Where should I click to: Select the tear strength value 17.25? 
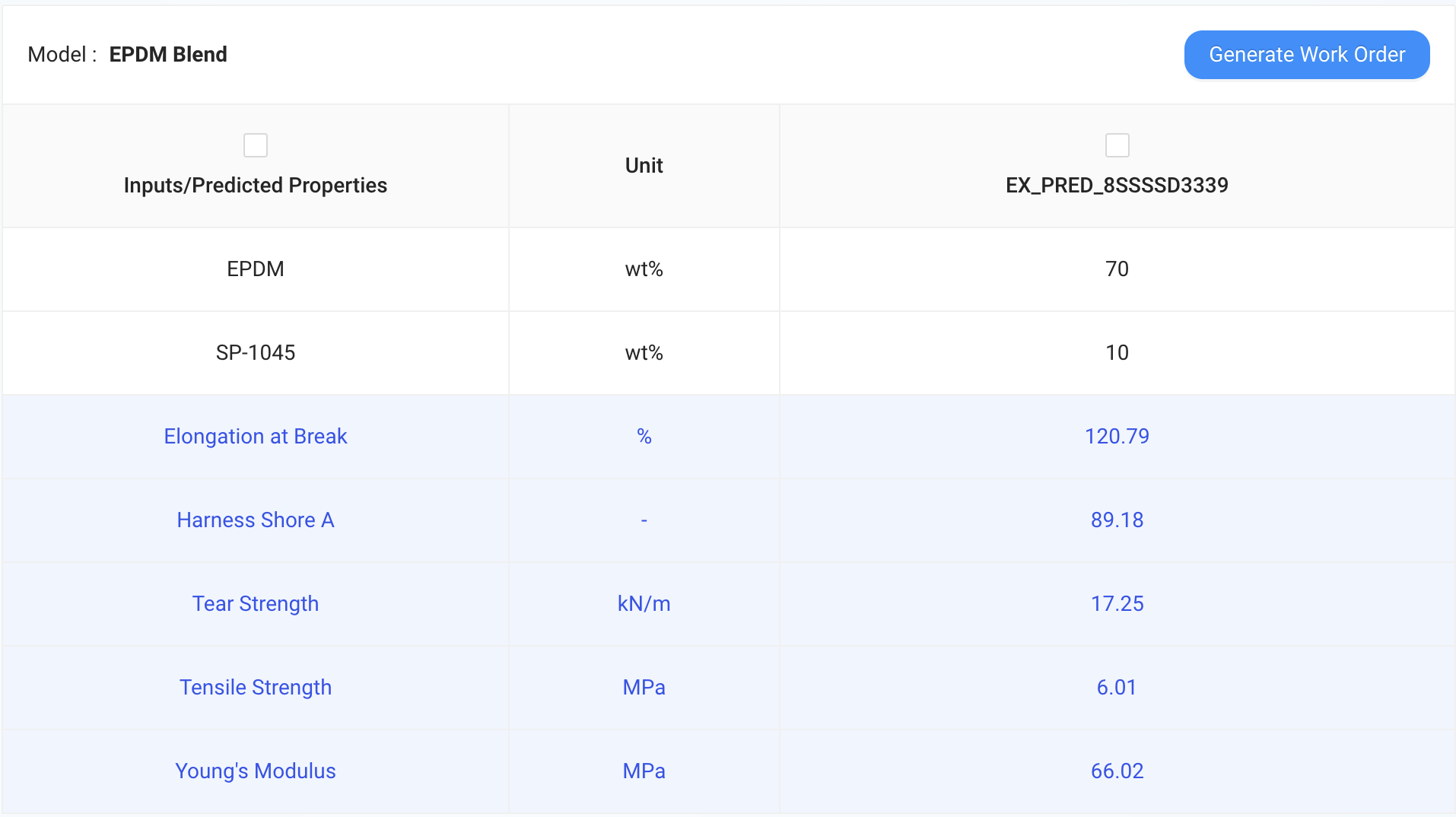pos(1117,604)
